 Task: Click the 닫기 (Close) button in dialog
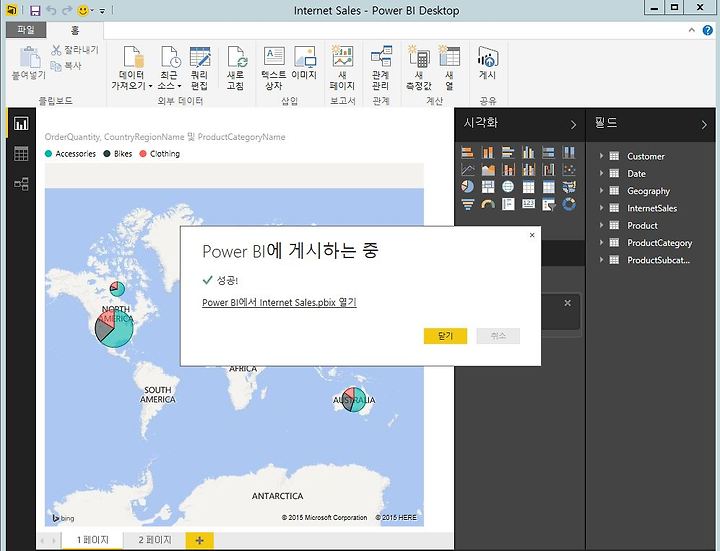point(445,336)
